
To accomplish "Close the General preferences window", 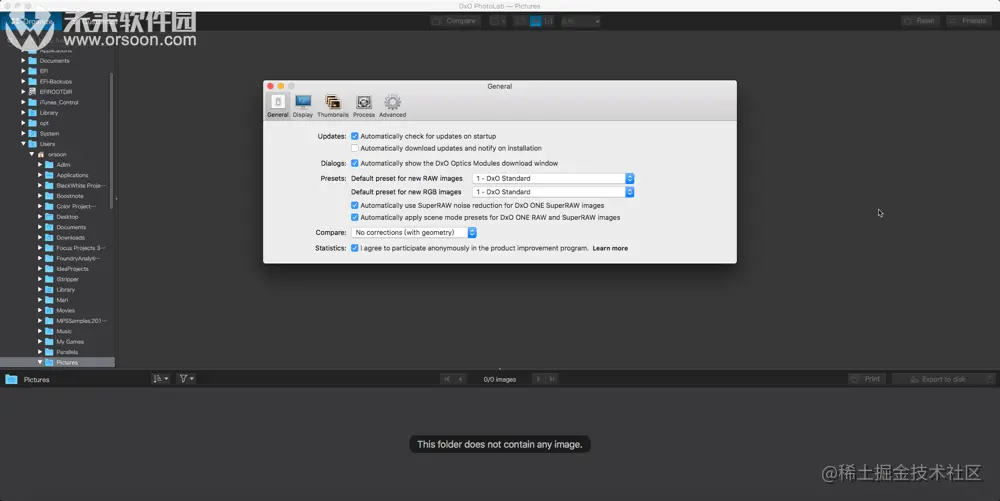I will pos(270,86).
